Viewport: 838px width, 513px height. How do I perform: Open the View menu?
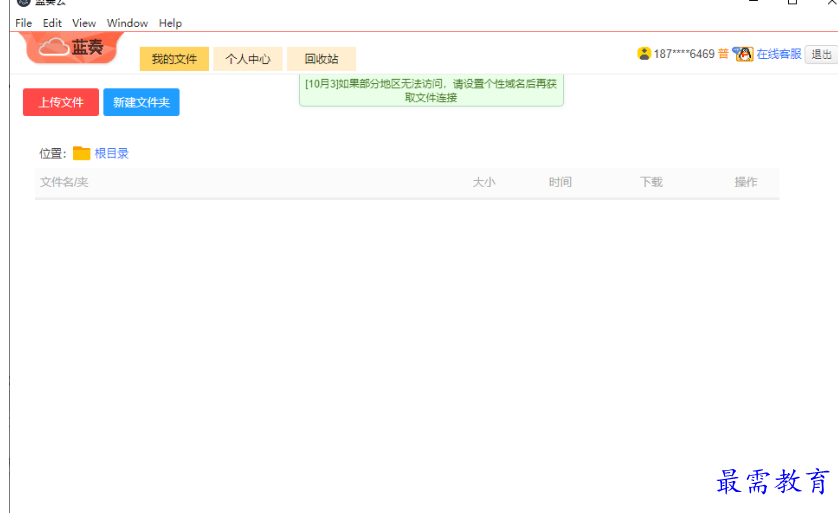pos(84,23)
